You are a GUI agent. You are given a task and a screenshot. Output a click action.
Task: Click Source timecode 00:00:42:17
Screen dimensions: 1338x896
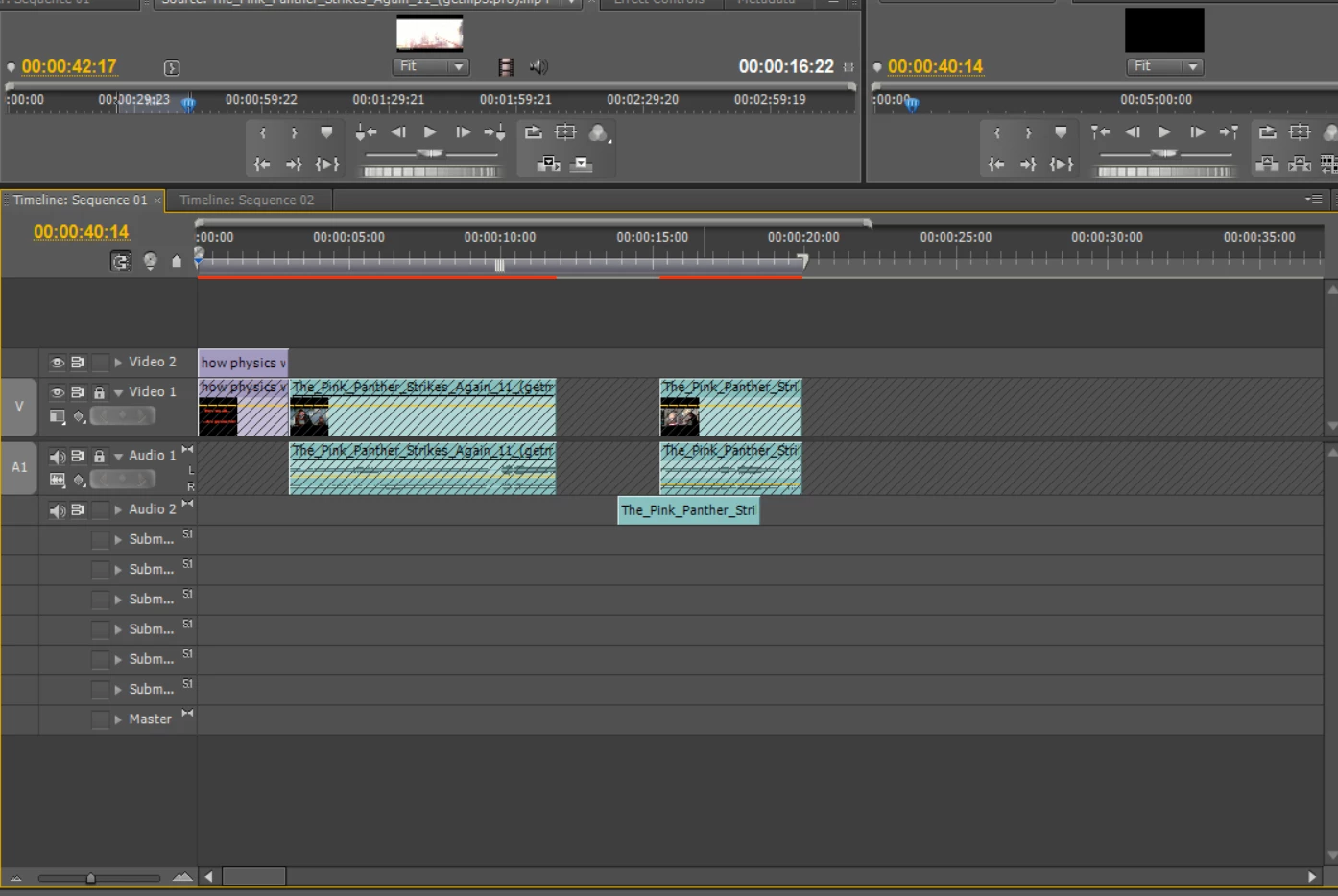tap(69, 67)
